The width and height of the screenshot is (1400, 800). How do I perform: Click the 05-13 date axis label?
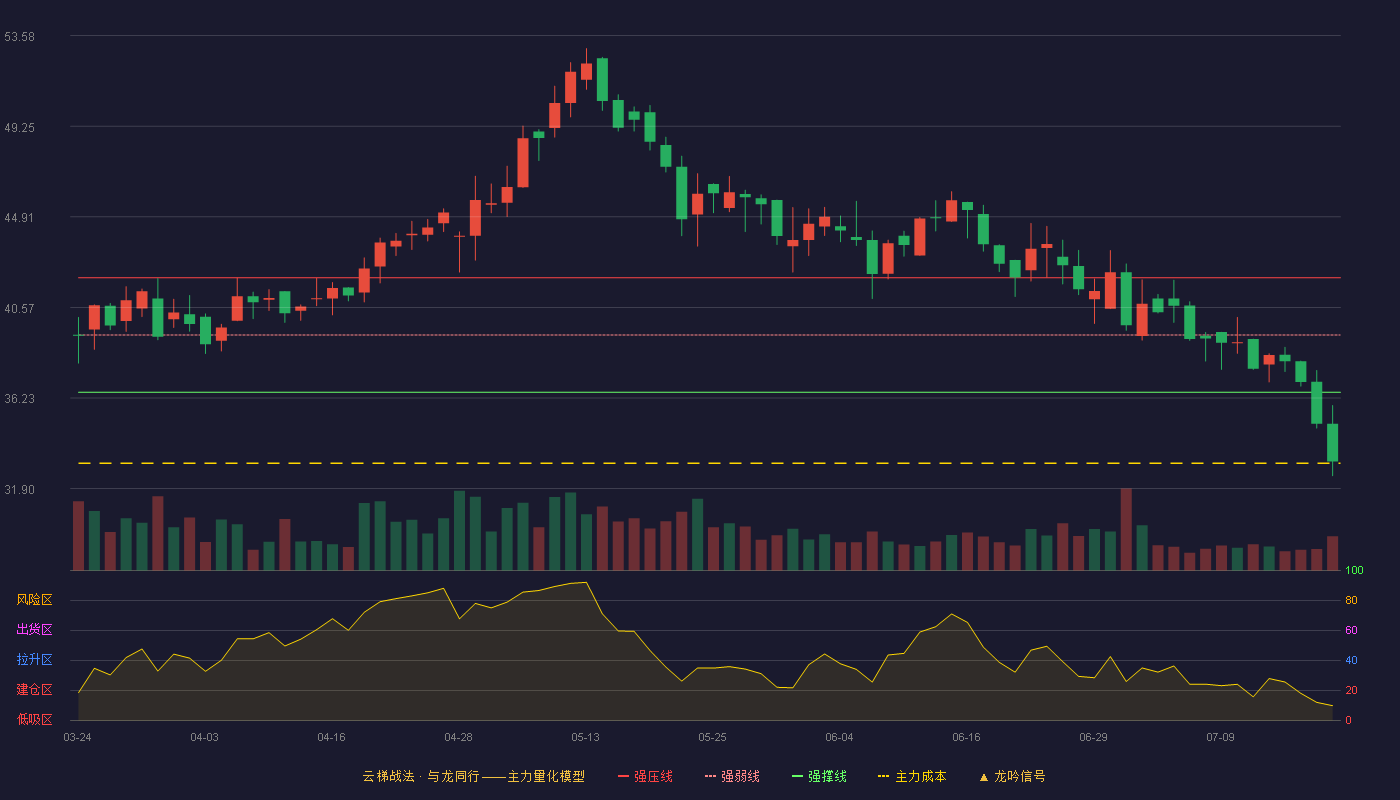click(x=585, y=737)
